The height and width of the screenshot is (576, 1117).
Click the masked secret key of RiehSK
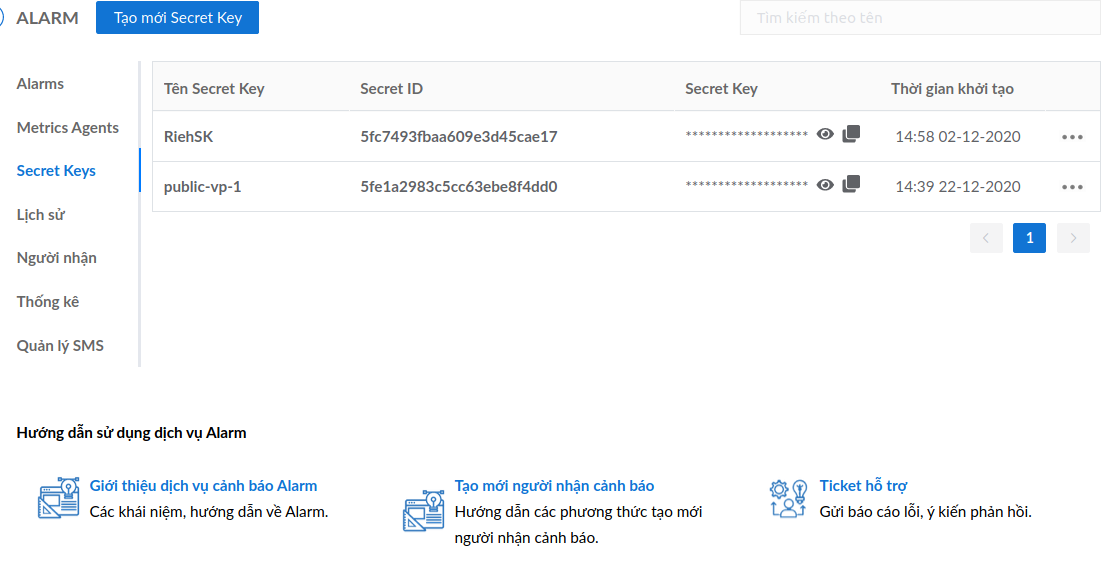coord(747,134)
